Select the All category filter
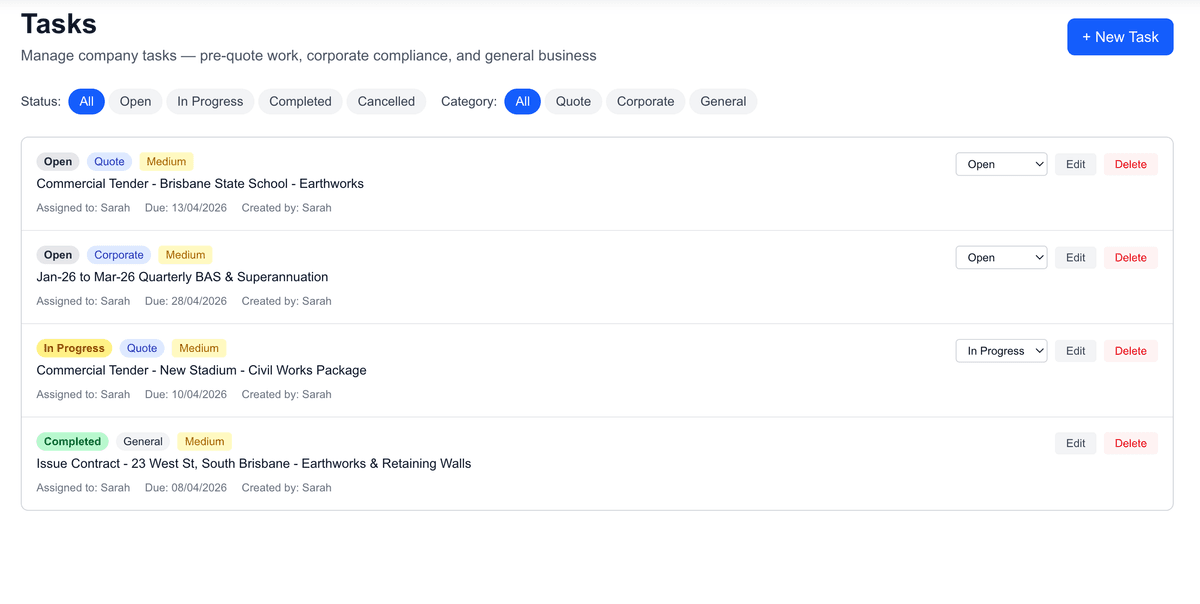 coord(522,101)
